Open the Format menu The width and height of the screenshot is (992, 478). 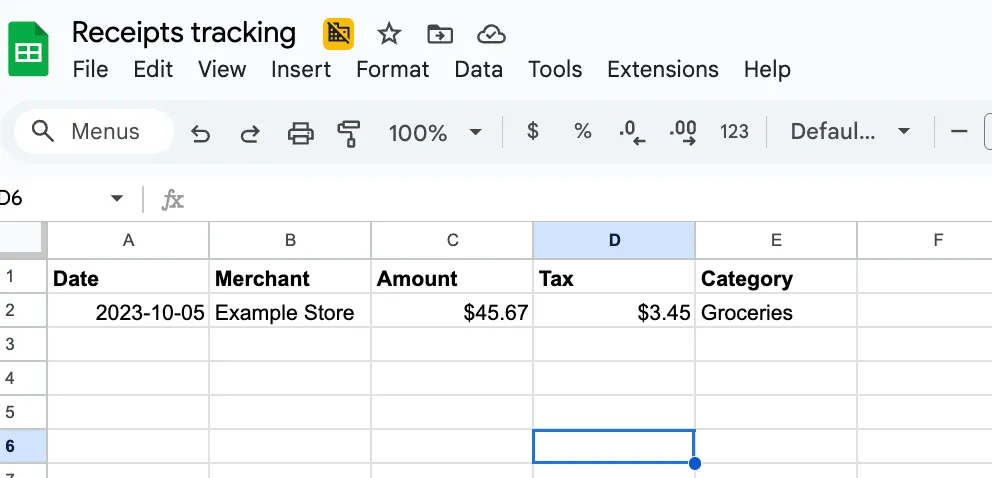tap(393, 69)
